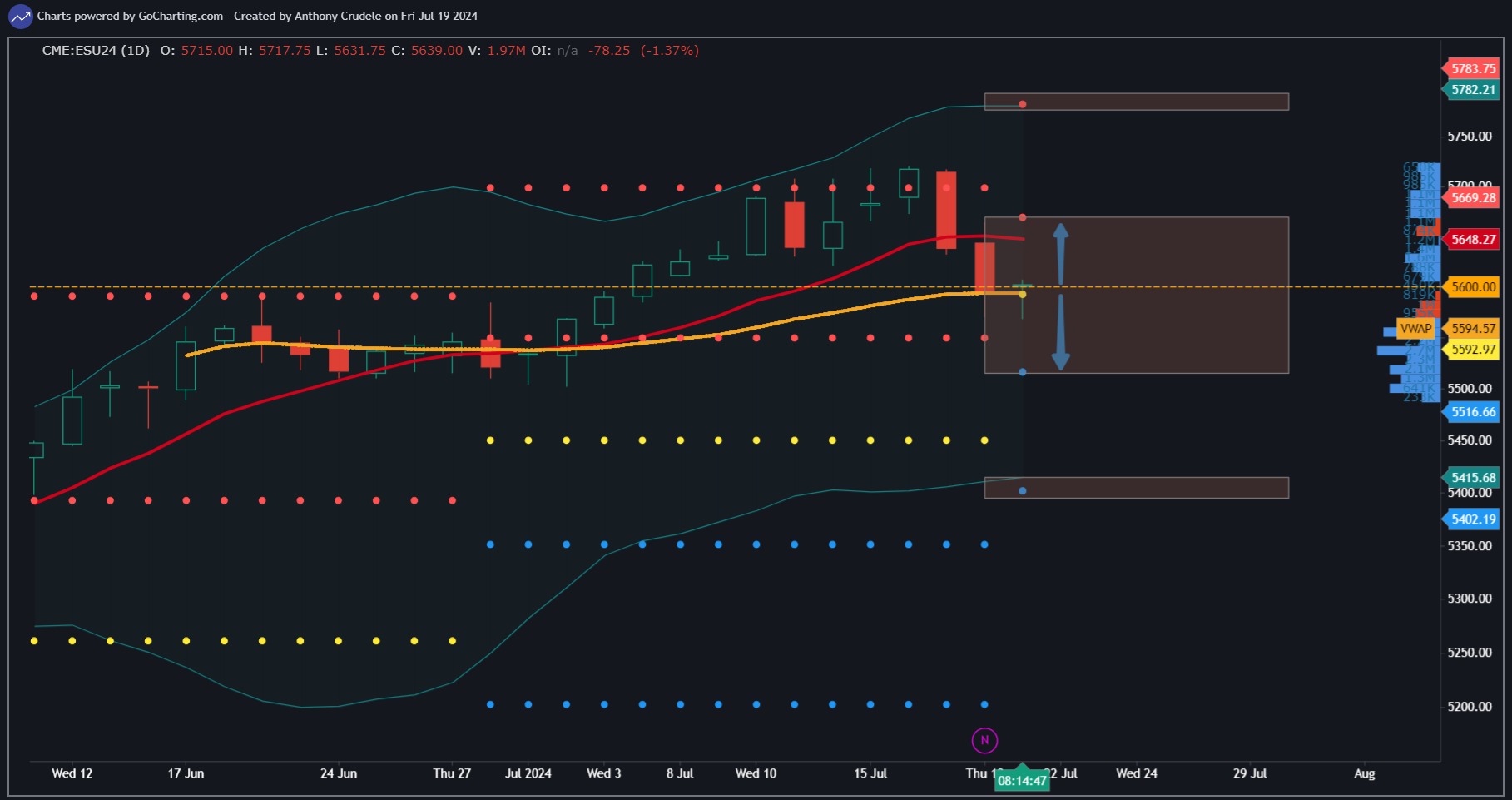Click the 'Jul 2024' date axis label
1512x800 pixels.
click(528, 773)
